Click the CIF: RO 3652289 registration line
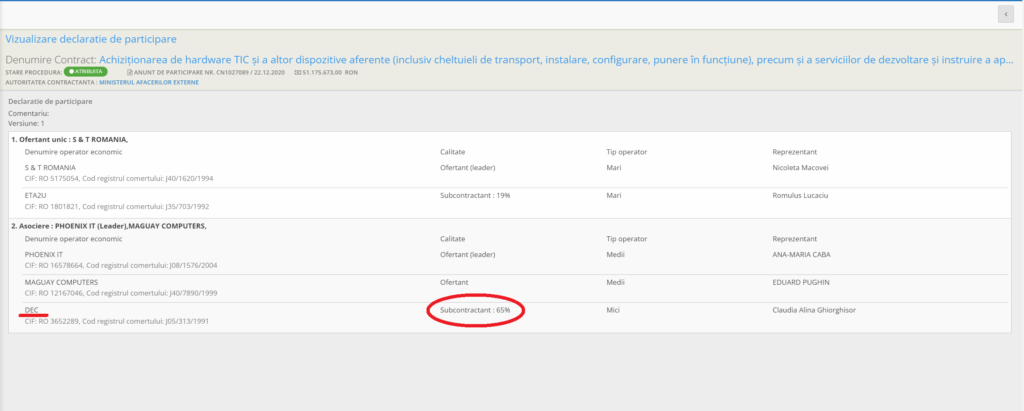 [117, 321]
